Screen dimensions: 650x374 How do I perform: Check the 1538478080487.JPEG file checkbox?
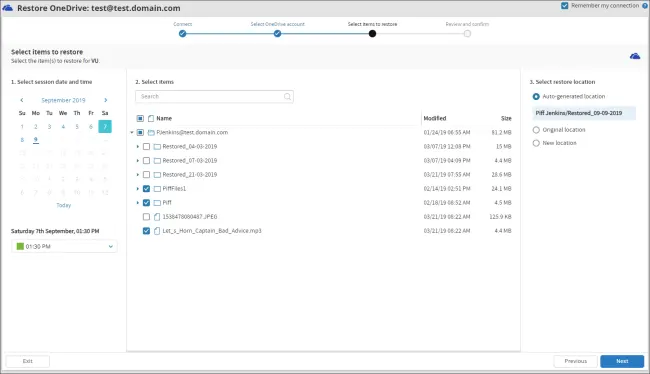coord(146,217)
